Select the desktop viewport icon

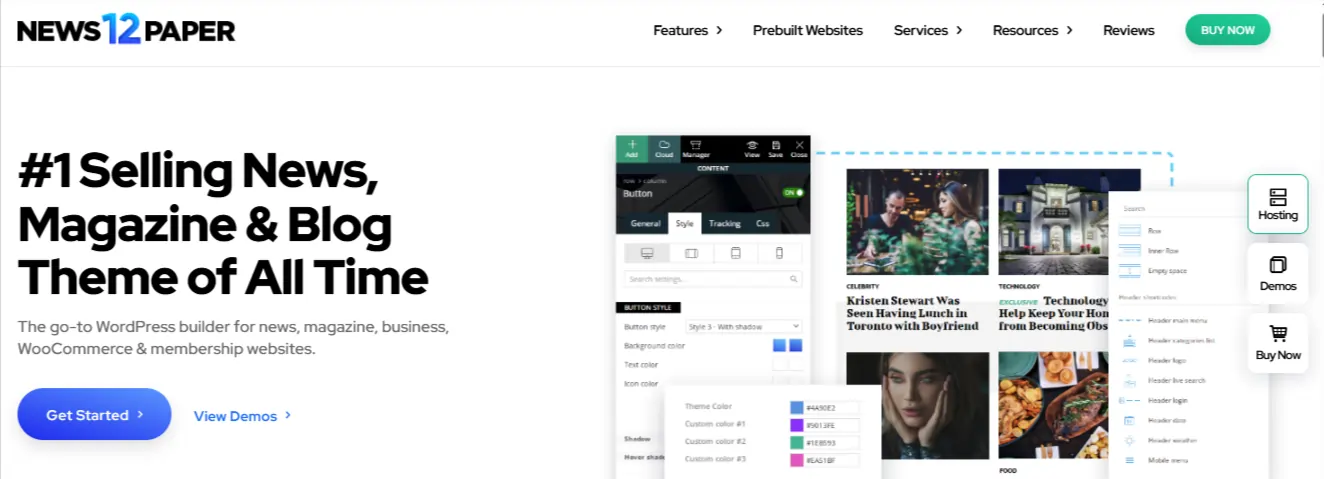pos(646,253)
